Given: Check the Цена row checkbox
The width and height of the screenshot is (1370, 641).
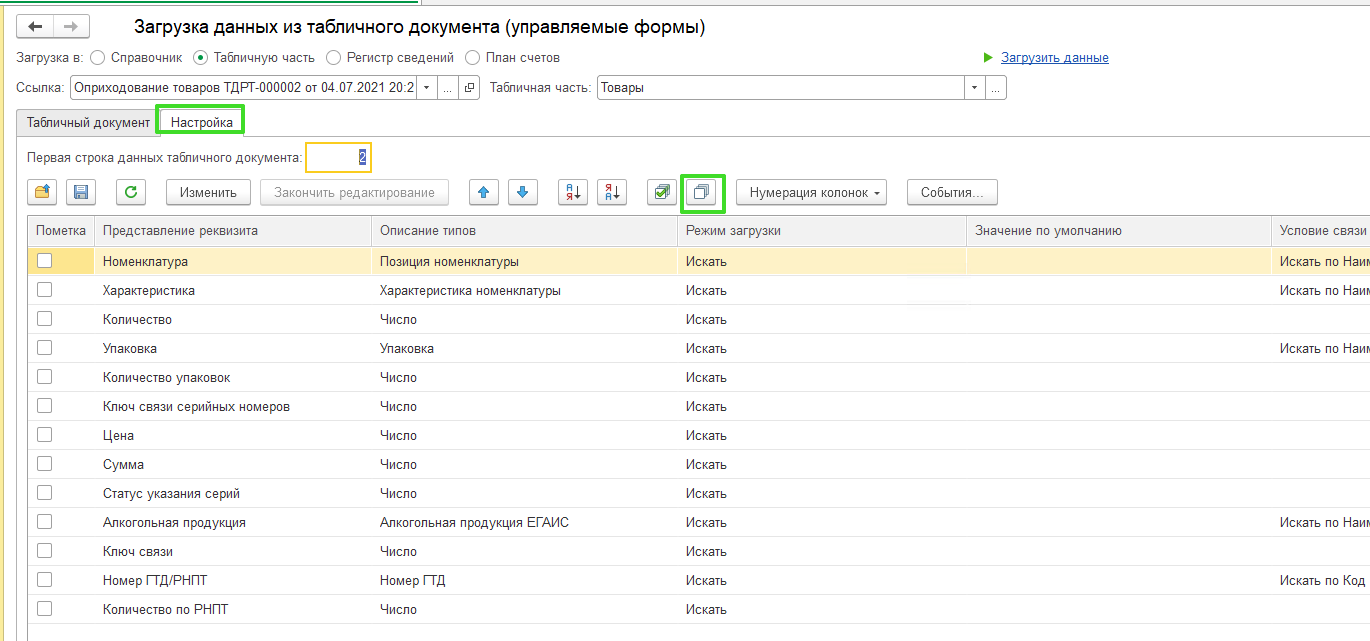Looking at the screenshot, I should point(44,435).
